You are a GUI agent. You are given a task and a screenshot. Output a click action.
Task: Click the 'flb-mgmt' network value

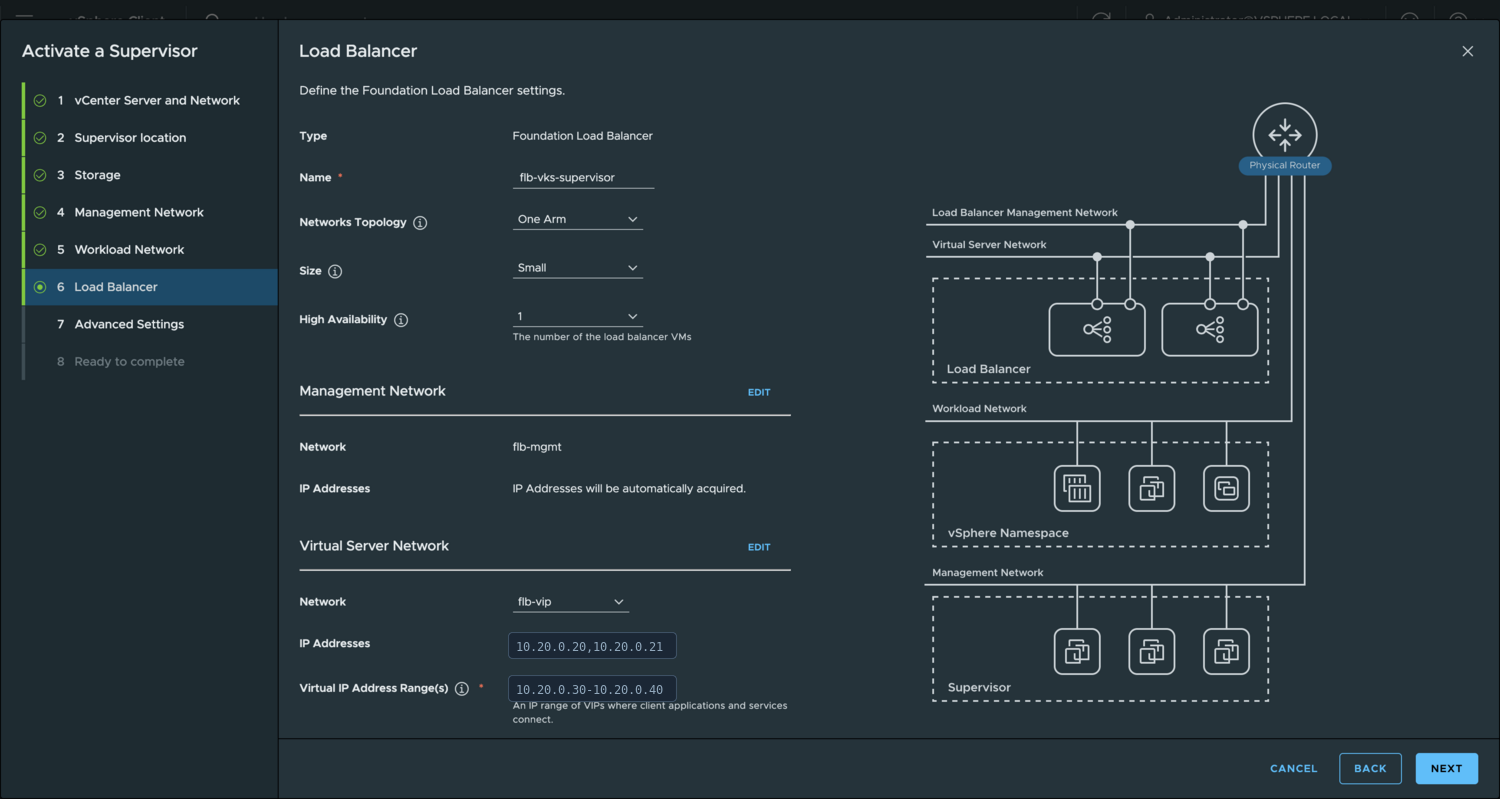[537, 447]
